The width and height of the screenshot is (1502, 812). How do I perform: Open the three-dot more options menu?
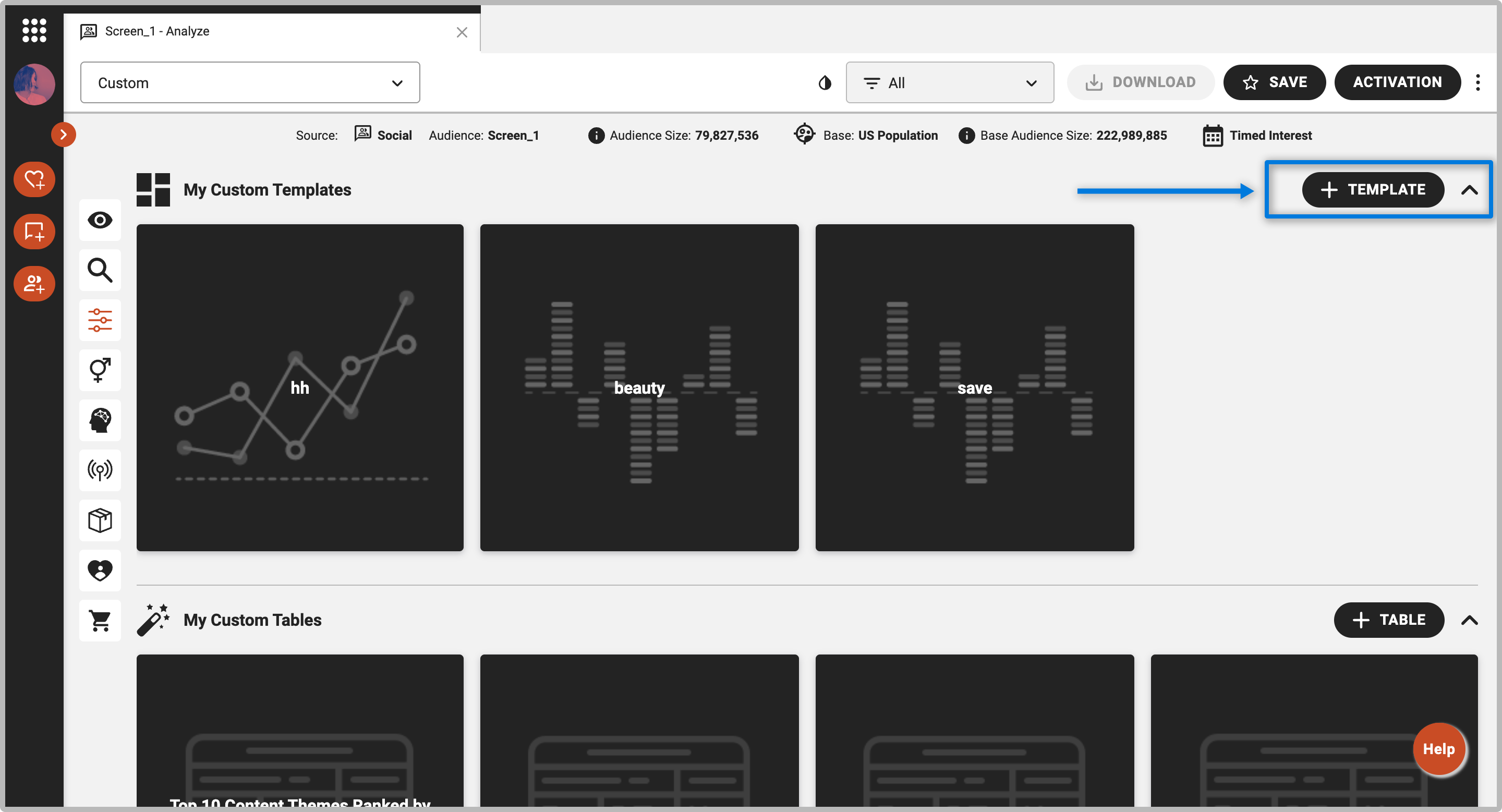click(x=1477, y=83)
